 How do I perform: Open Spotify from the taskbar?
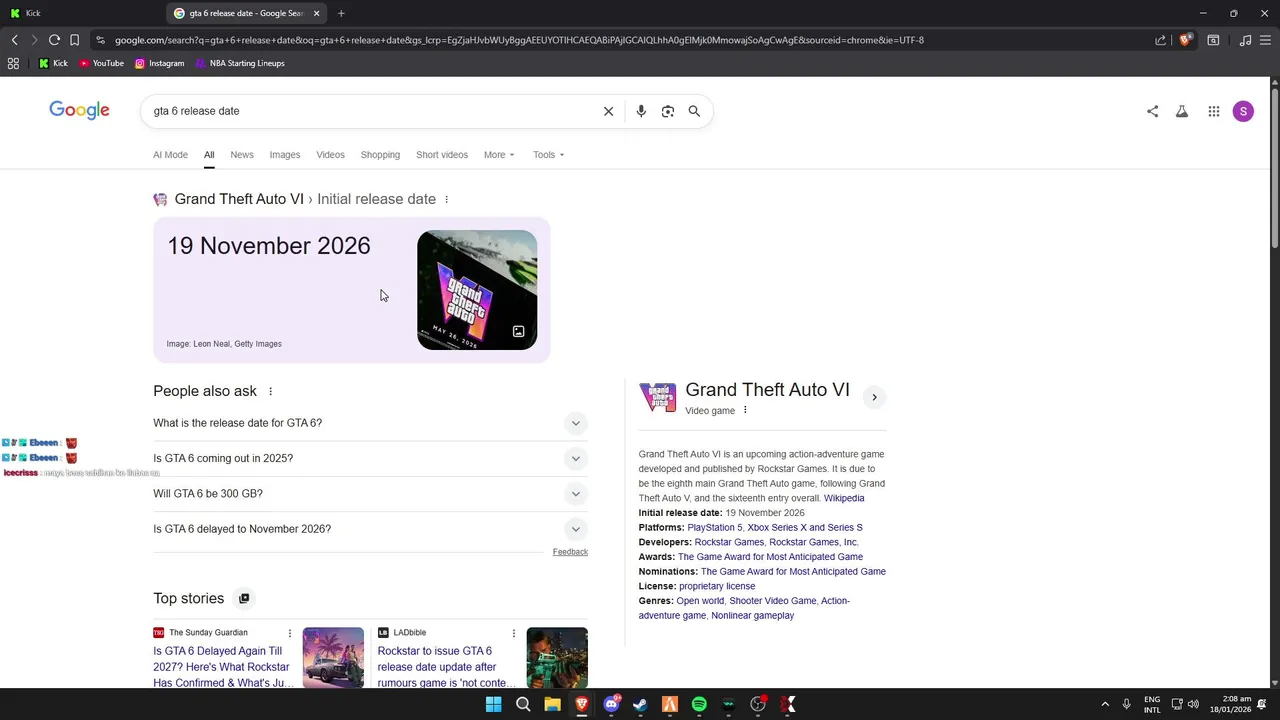click(x=699, y=704)
